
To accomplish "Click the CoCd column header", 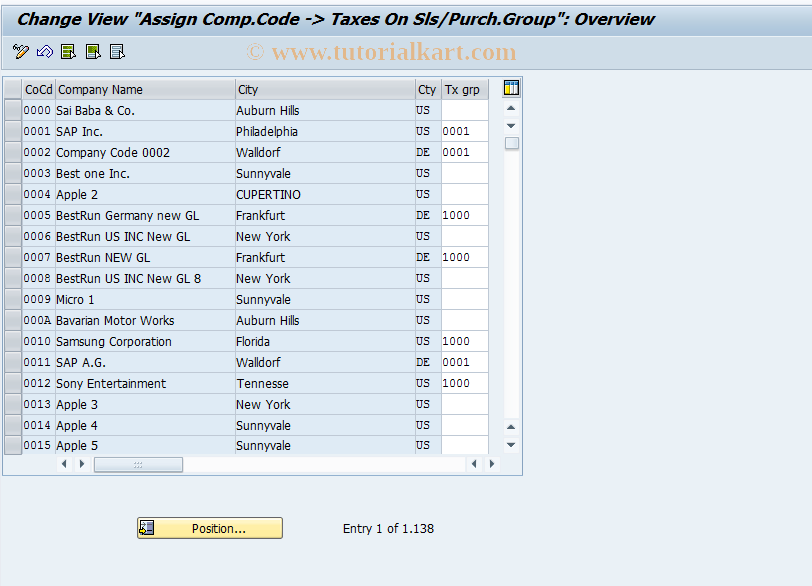I will pos(39,90).
